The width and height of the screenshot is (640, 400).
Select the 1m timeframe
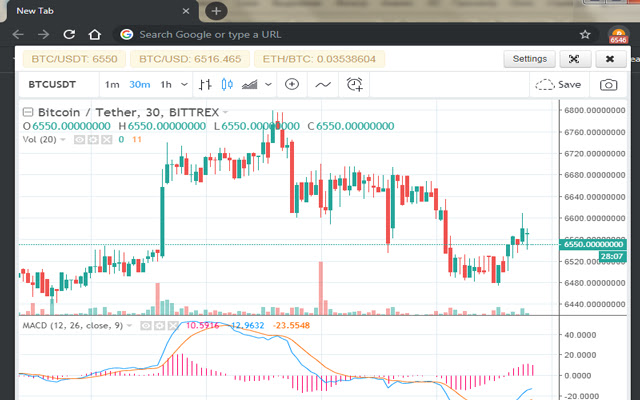click(112, 84)
